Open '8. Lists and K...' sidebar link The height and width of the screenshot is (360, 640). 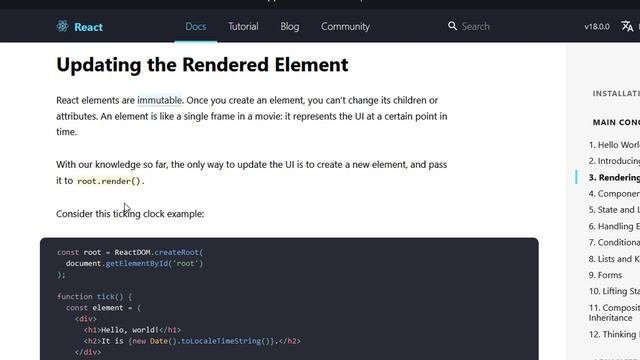(x=614, y=259)
